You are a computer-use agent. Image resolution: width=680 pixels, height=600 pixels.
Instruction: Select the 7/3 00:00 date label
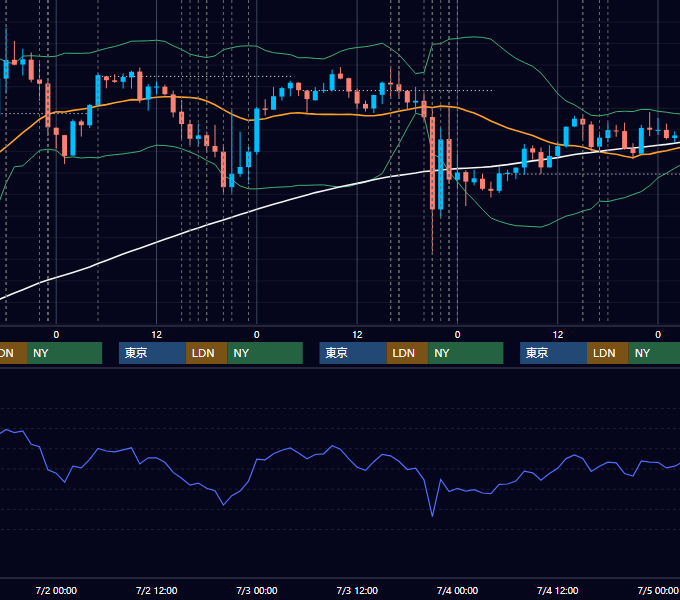click(257, 590)
